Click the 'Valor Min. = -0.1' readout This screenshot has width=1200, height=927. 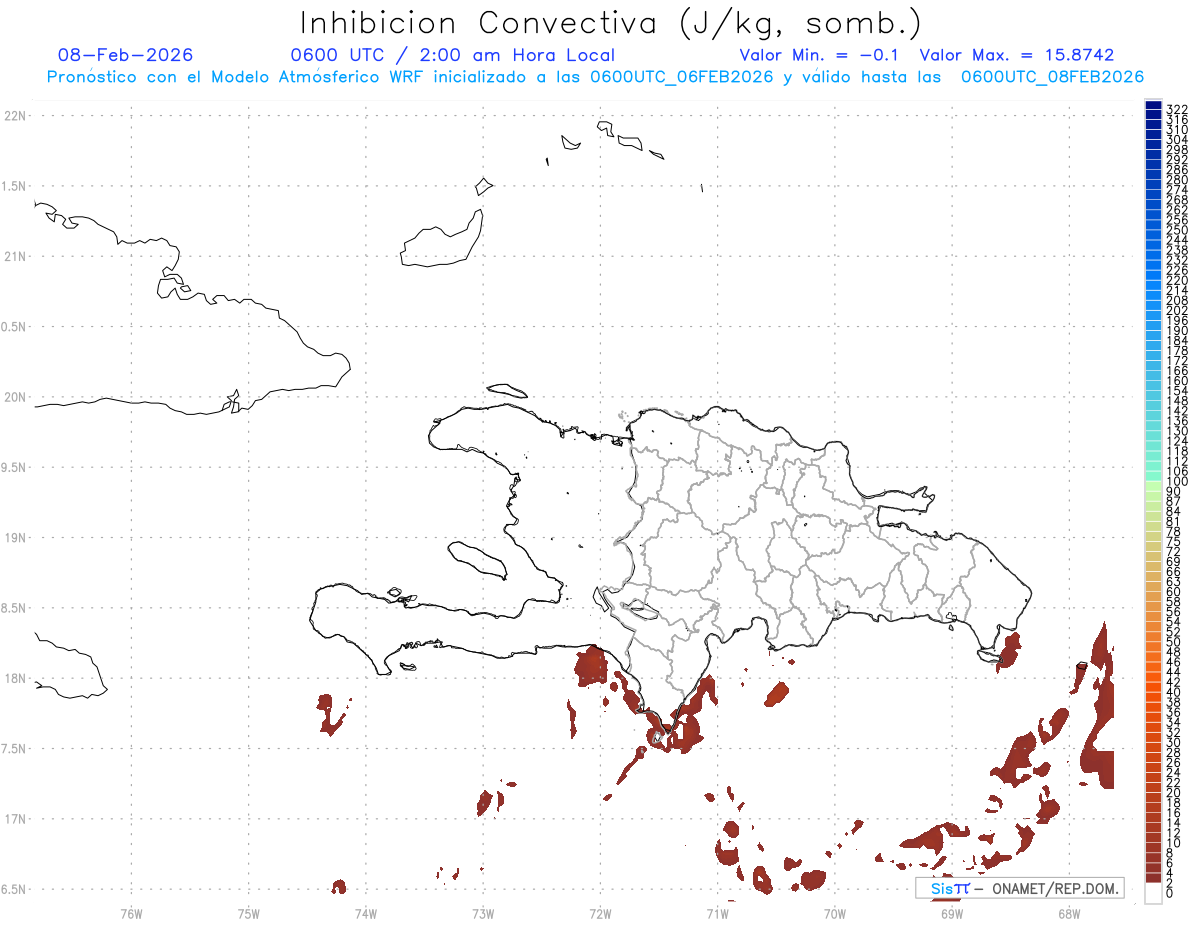820,55
